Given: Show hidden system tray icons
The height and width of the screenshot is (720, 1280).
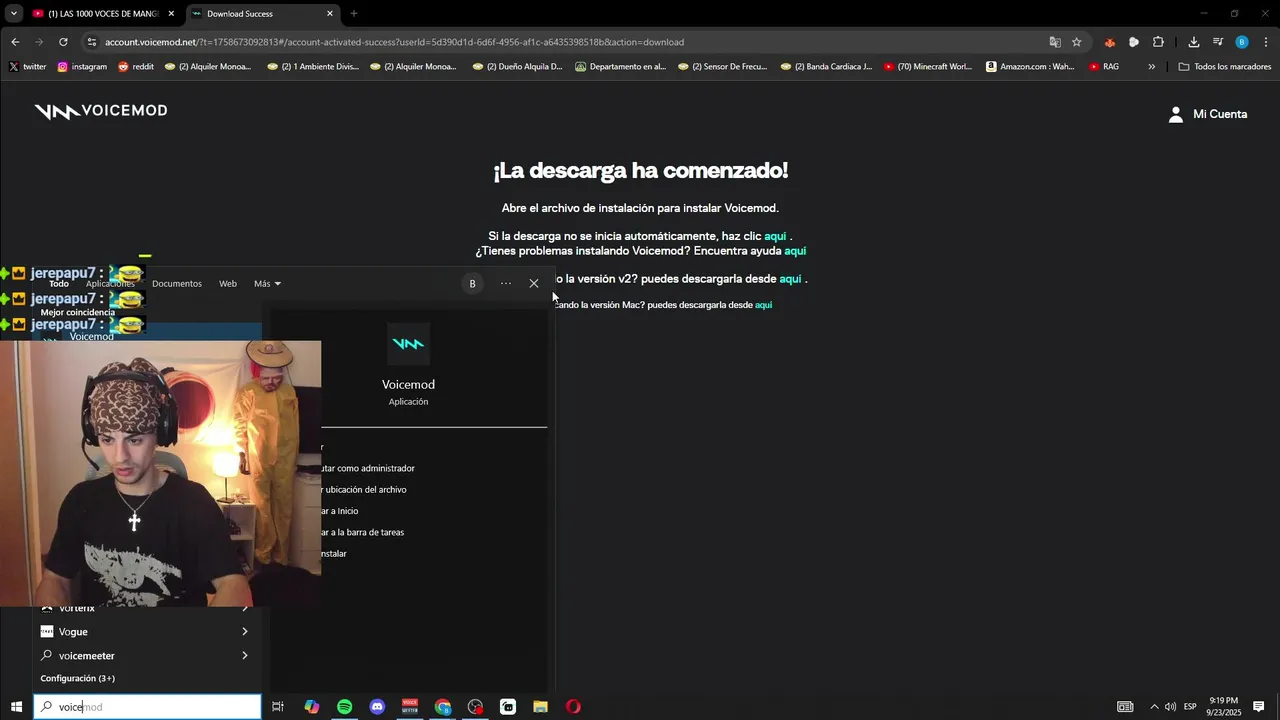Looking at the screenshot, I should coord(1154,707).
